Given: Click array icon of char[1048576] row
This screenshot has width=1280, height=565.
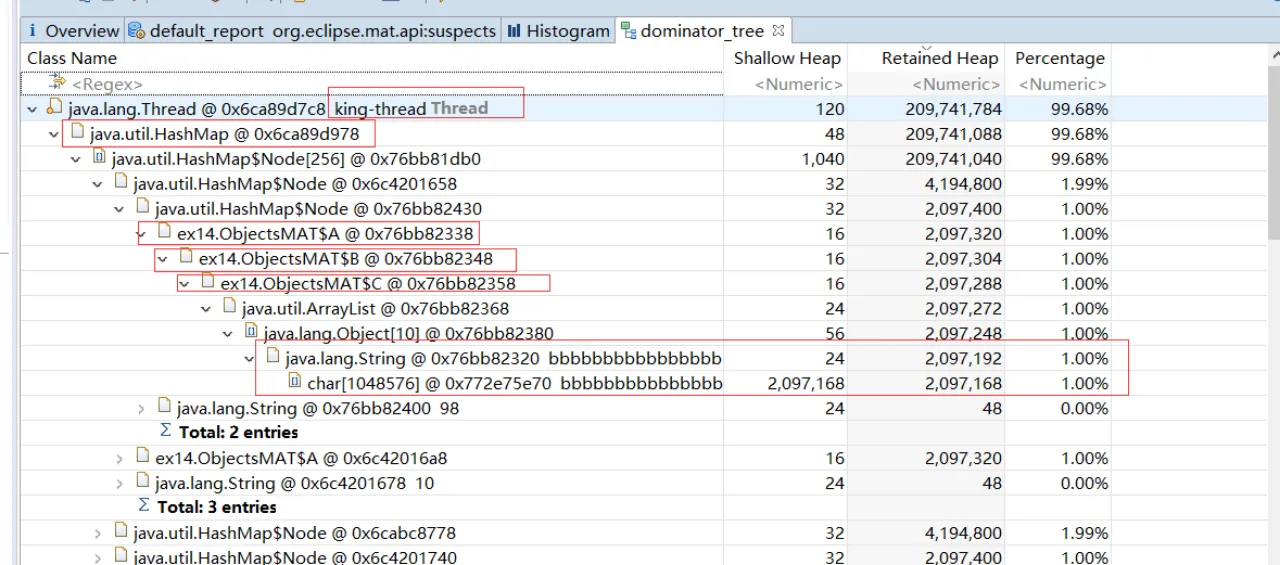Looking at the screenshot, I should point(295,383).
